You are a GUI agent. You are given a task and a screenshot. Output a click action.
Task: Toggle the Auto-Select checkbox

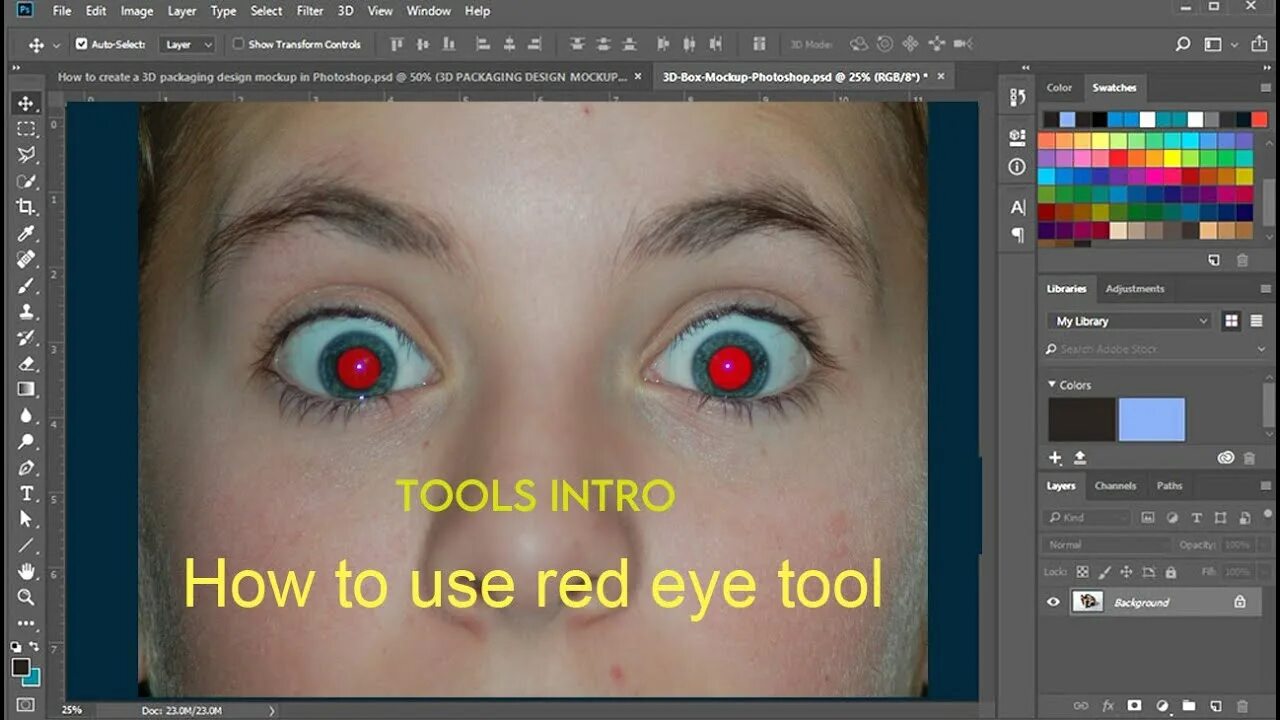(81, 44)
